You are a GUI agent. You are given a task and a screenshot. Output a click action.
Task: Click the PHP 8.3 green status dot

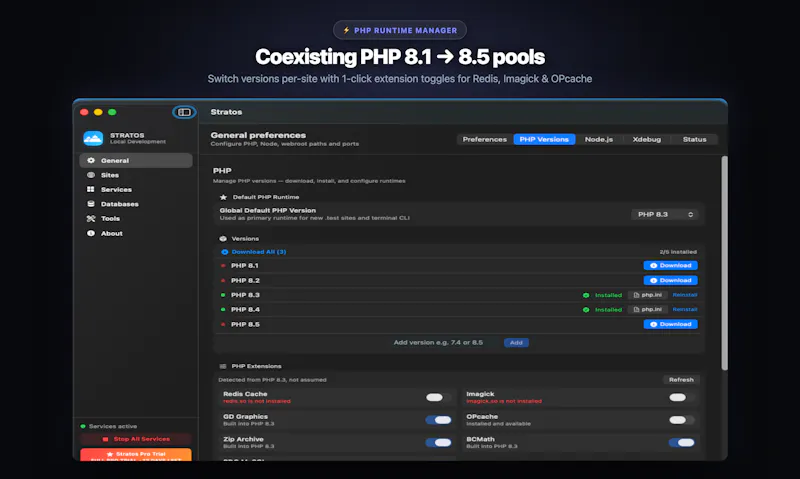(x=223, y=295)
